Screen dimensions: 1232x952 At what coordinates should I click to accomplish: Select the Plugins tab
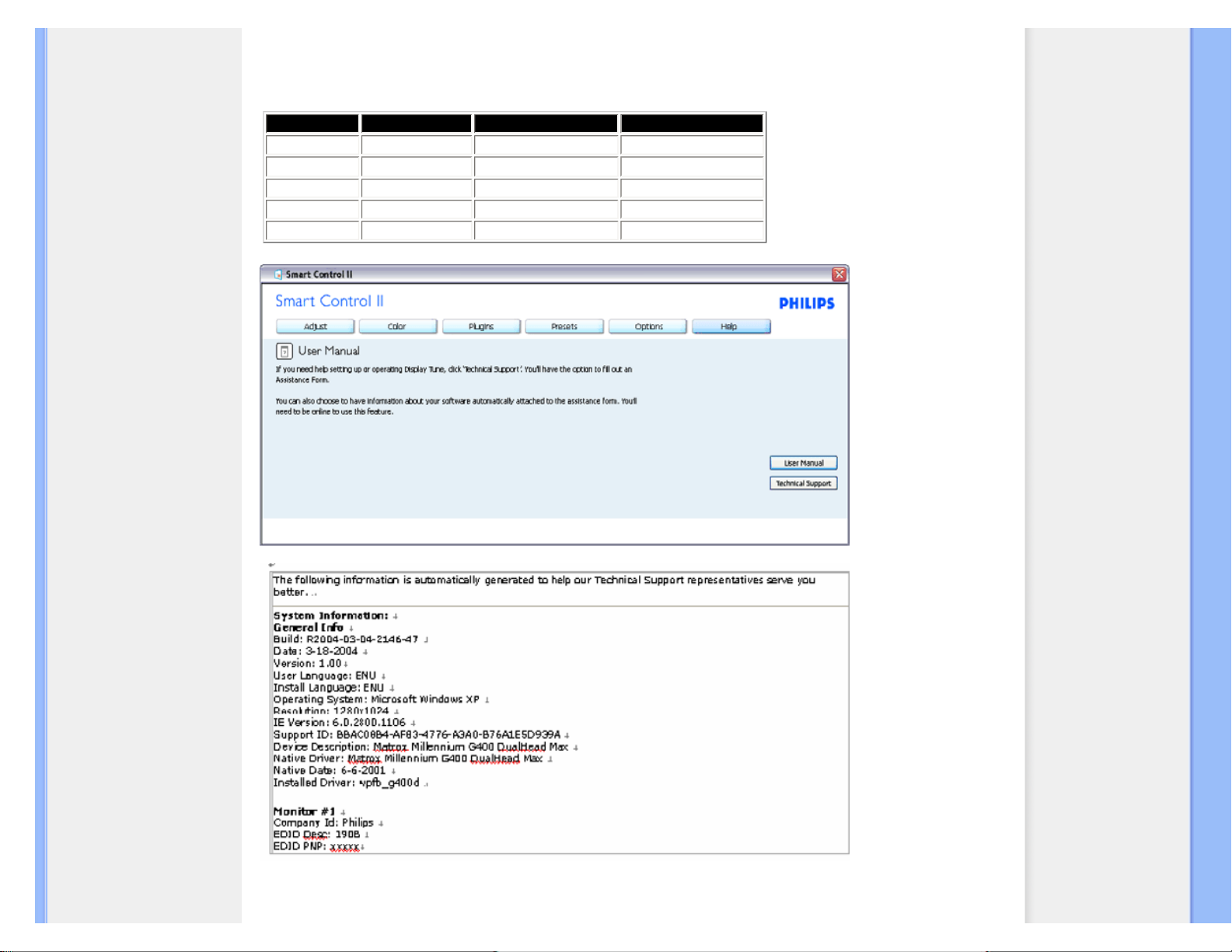click(481, 326)
